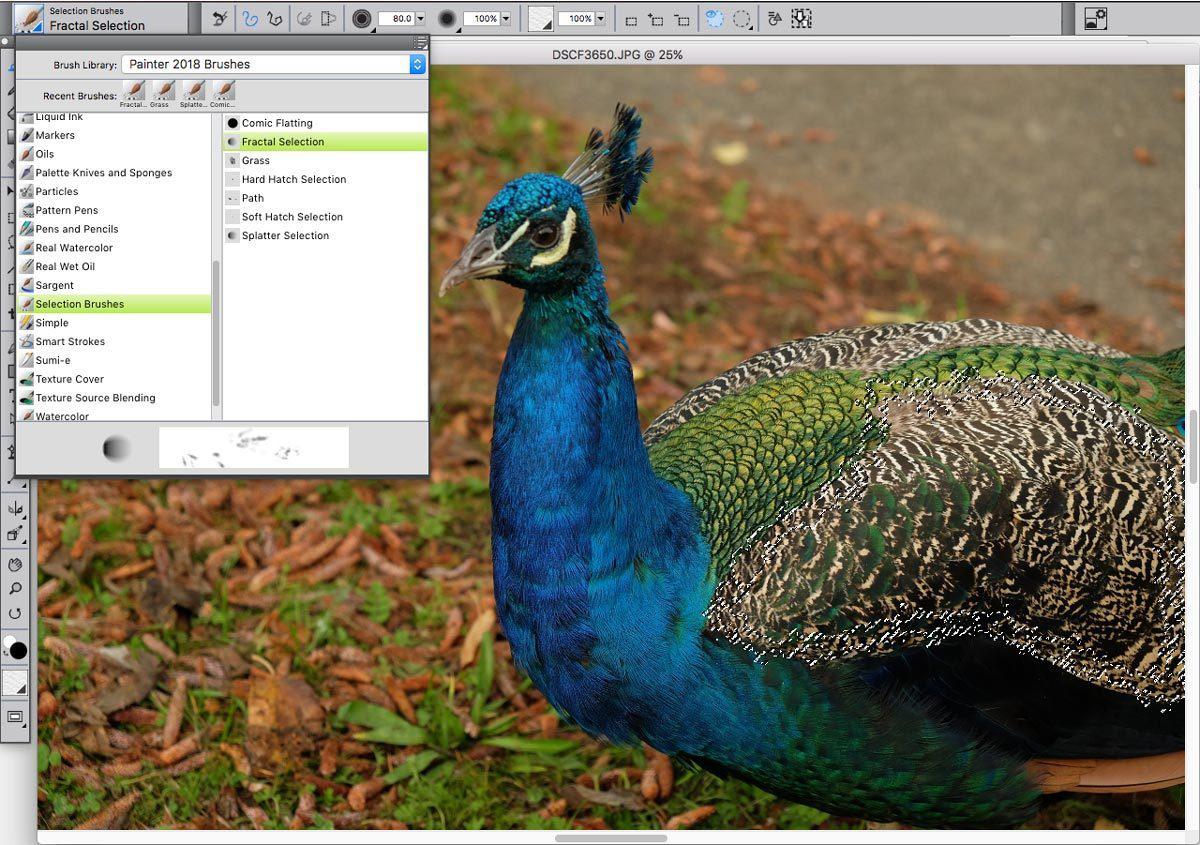This screenshot has height=845, width=1200.
Task: Open the view mode flyout in toolbox
Action: (15, 717)
